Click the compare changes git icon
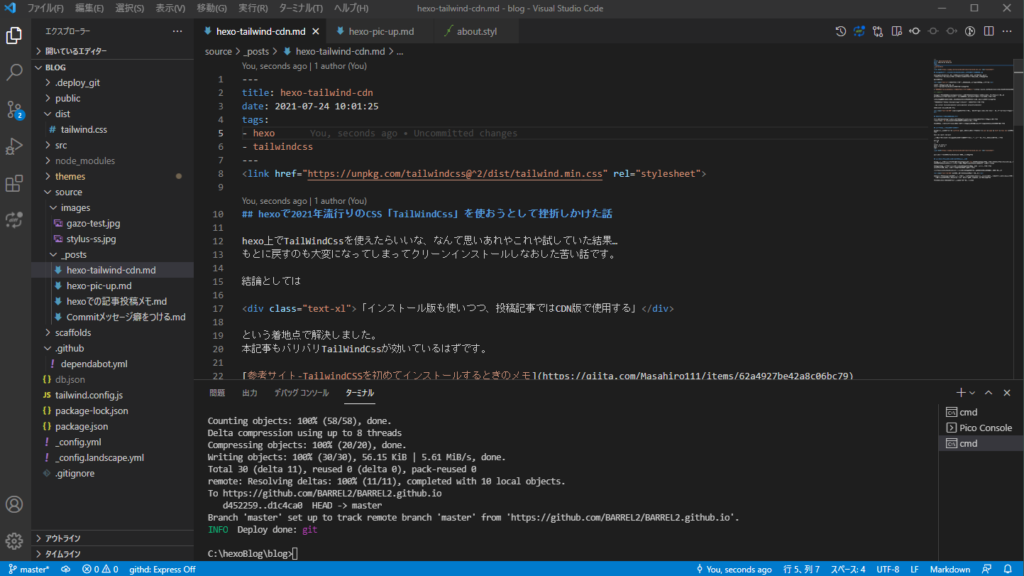The width and height of the screenshot is (1024, 576). coord(878,31)
